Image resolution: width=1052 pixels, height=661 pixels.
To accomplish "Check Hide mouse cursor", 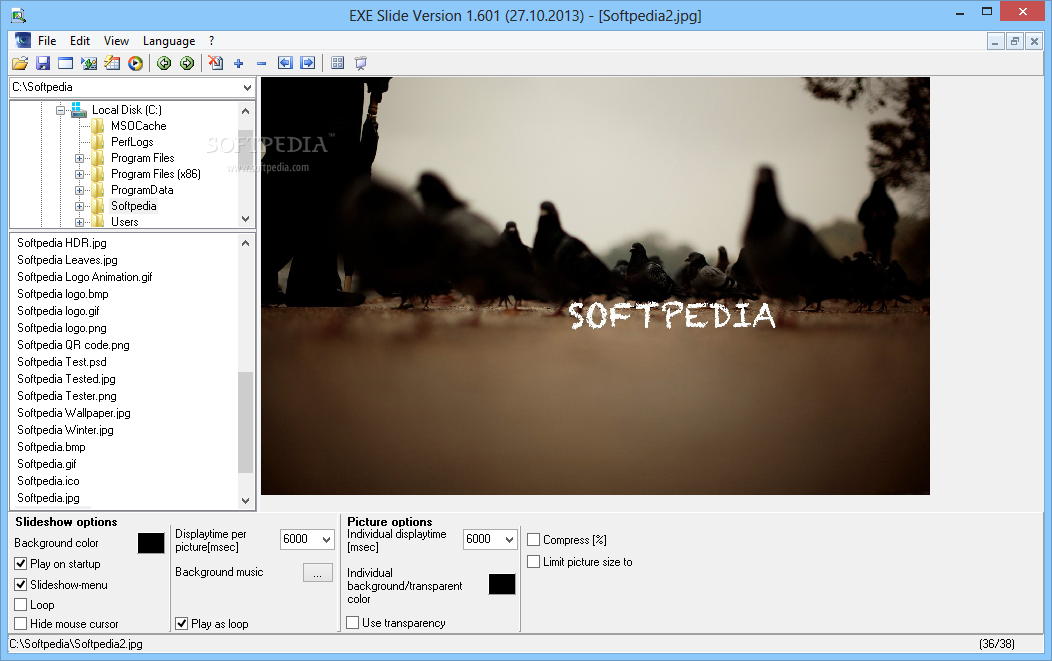I will [x=21, y=623].
